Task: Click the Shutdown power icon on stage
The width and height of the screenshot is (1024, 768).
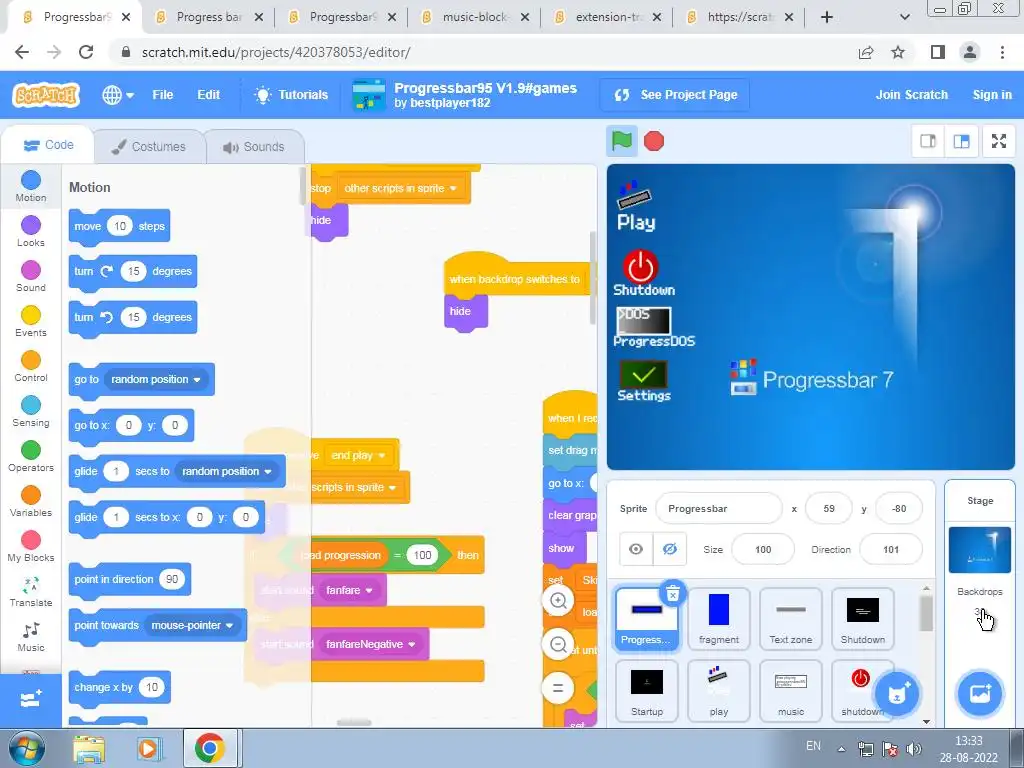Action: coord(641,266)
